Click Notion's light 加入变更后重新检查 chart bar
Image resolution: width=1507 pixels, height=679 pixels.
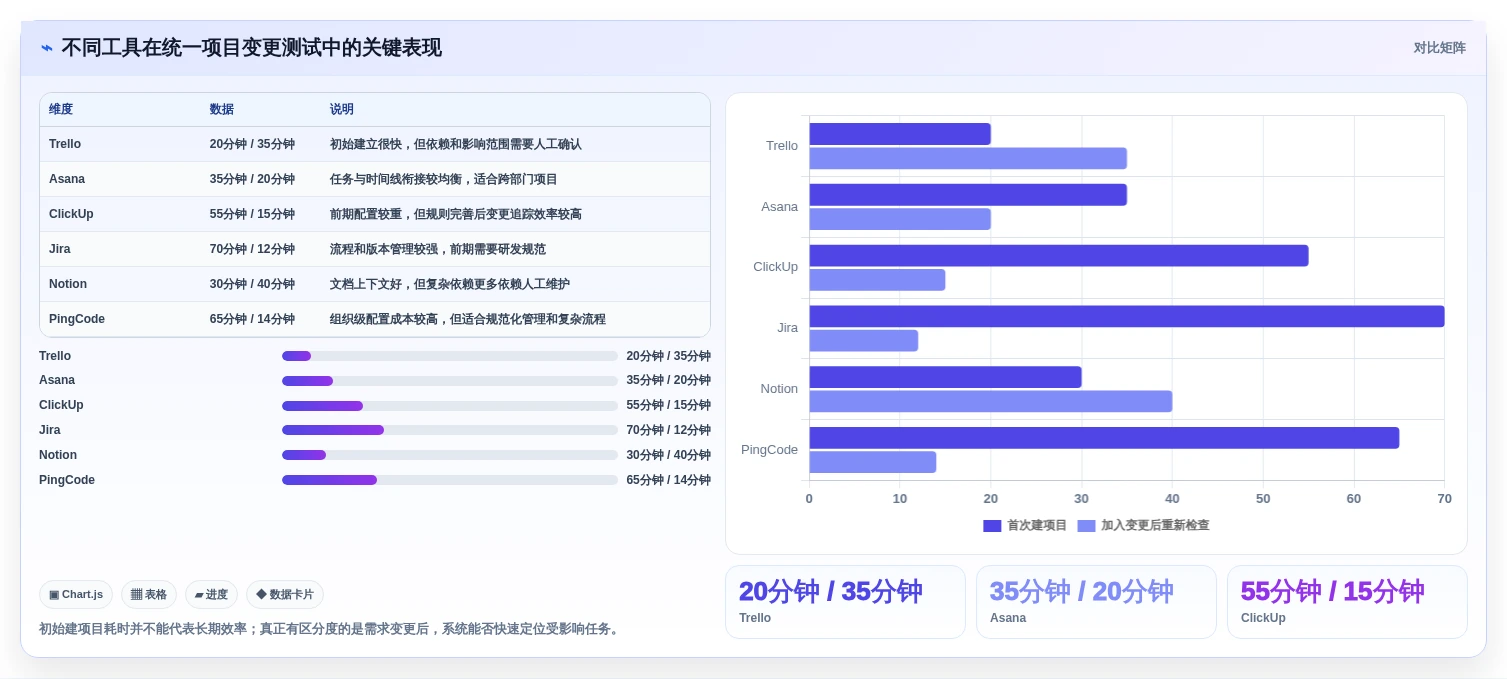click(991, 401)
